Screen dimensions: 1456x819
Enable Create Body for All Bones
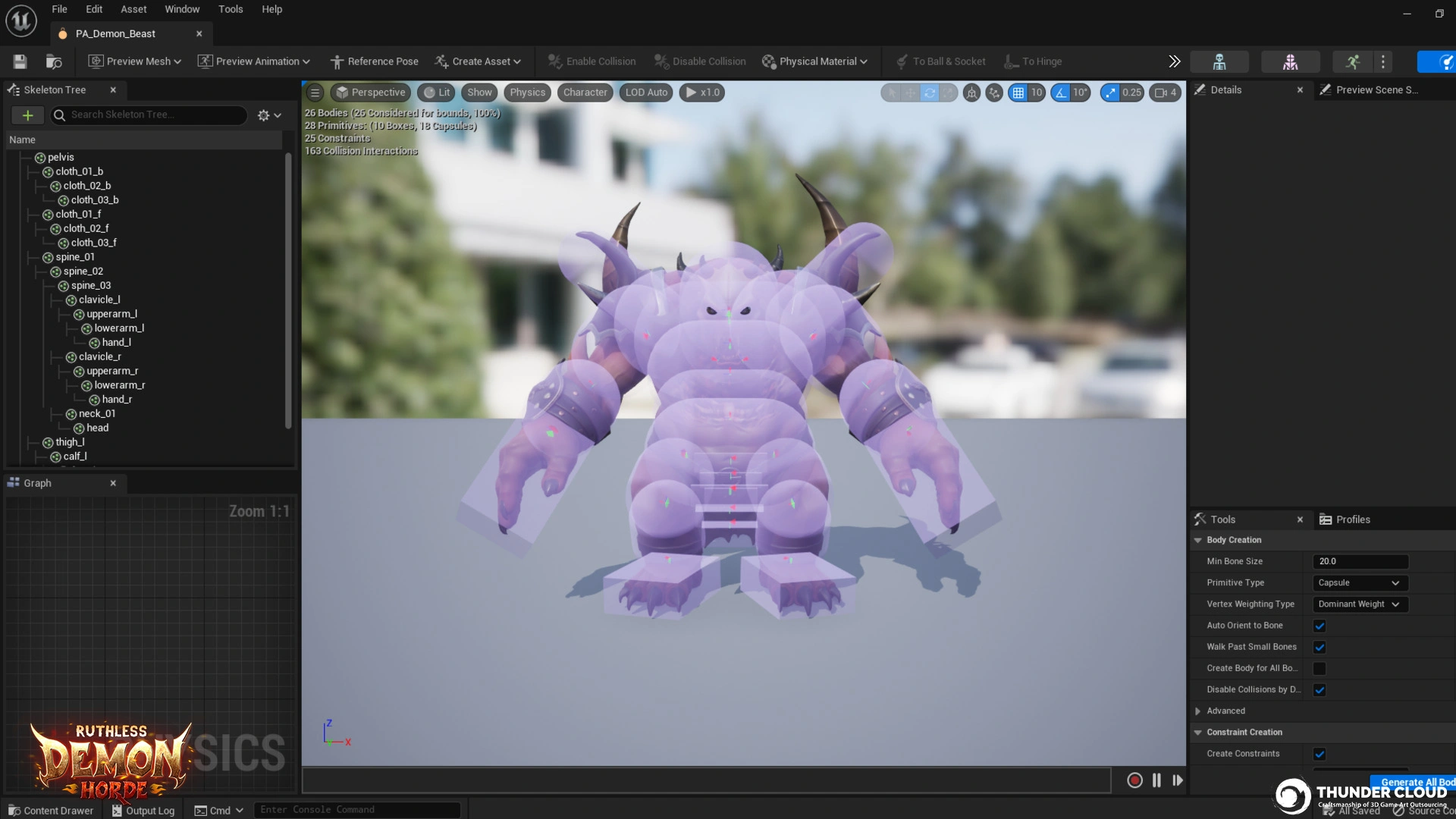pyautogui.click(x=1319, y=669)
